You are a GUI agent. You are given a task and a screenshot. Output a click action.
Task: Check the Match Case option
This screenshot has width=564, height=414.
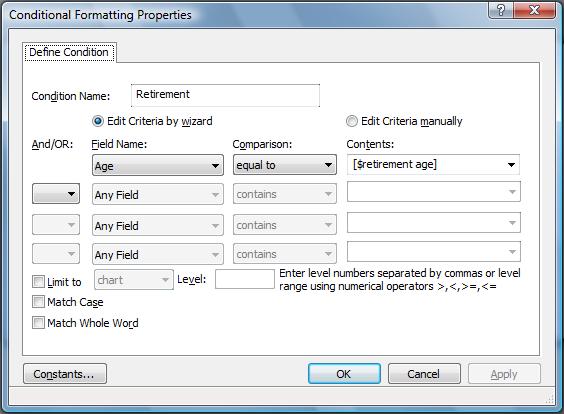tap(38, 302)
